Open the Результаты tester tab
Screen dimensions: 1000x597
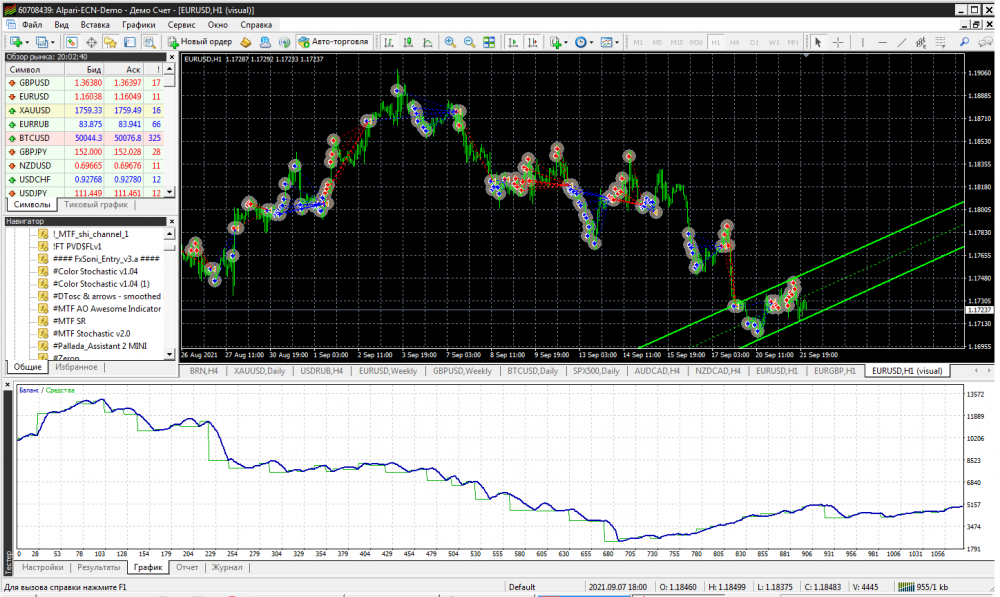click(x=98, y=567)
